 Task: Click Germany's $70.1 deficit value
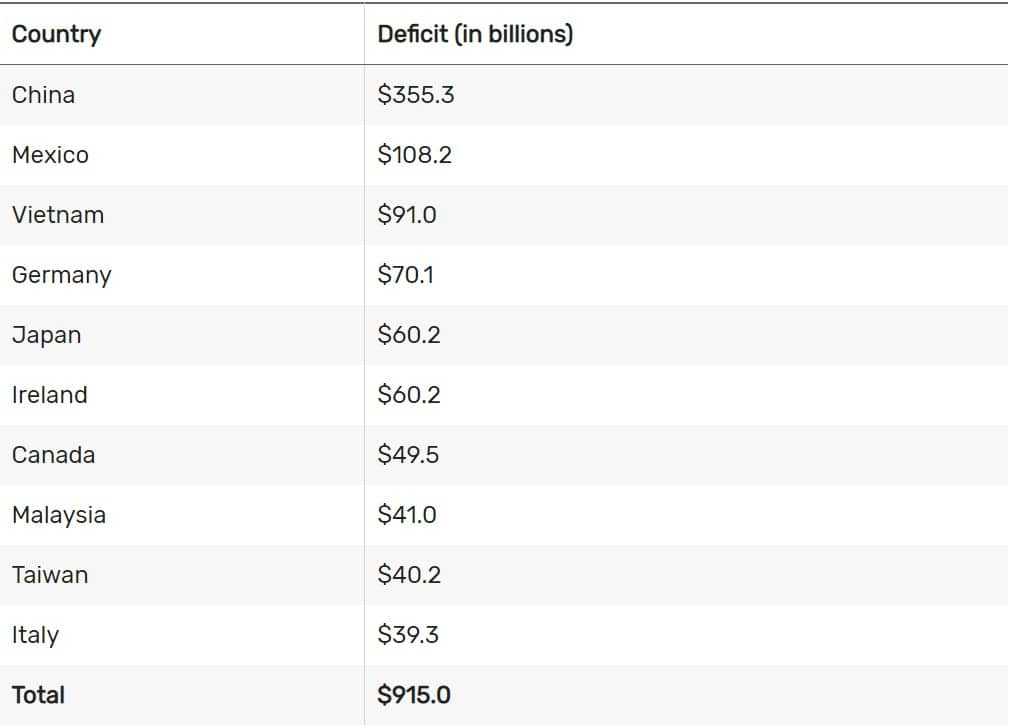[405, 275]
